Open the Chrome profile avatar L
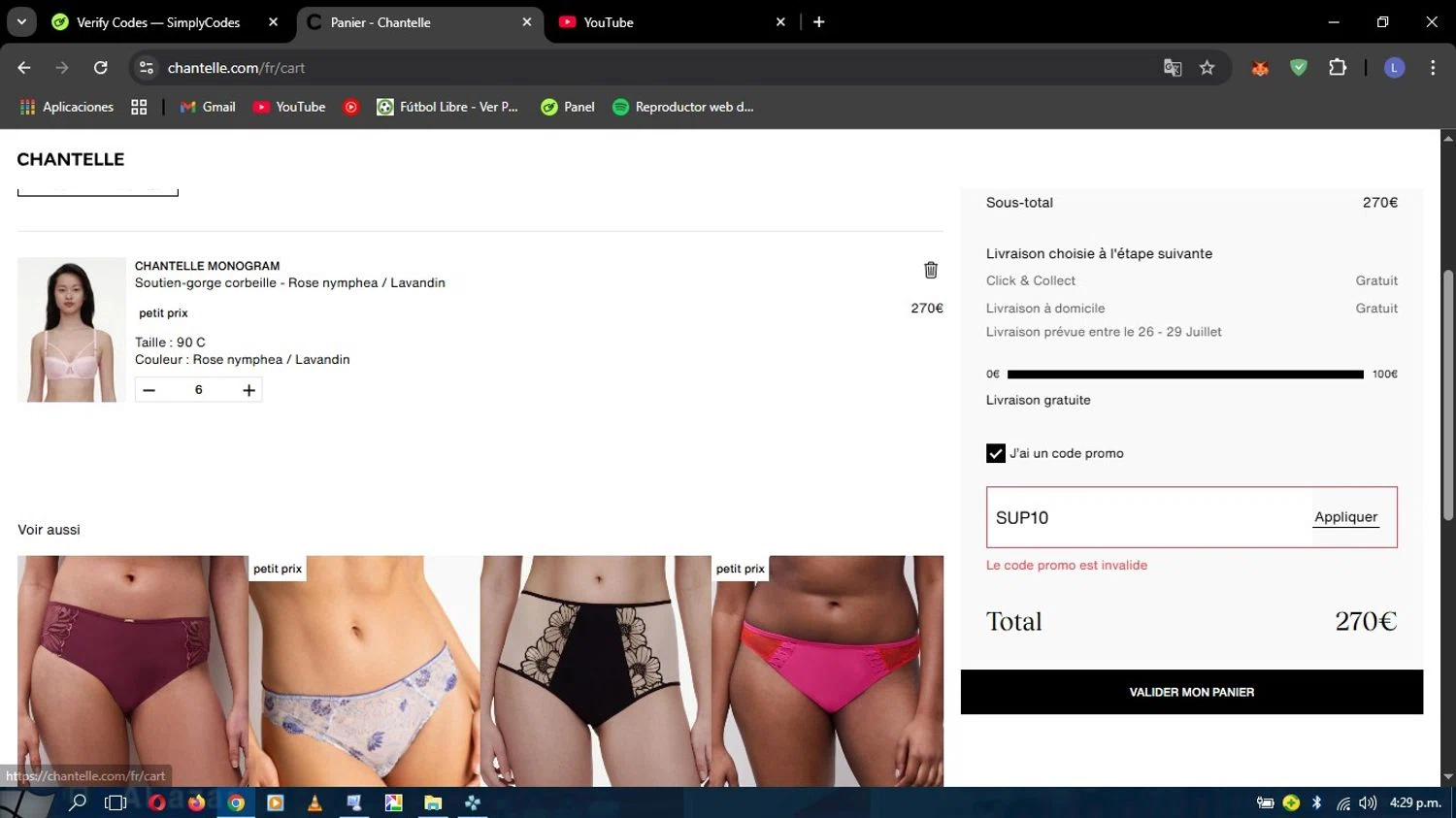Viewport: 1456px width, 818px height. click(1394, 68)
